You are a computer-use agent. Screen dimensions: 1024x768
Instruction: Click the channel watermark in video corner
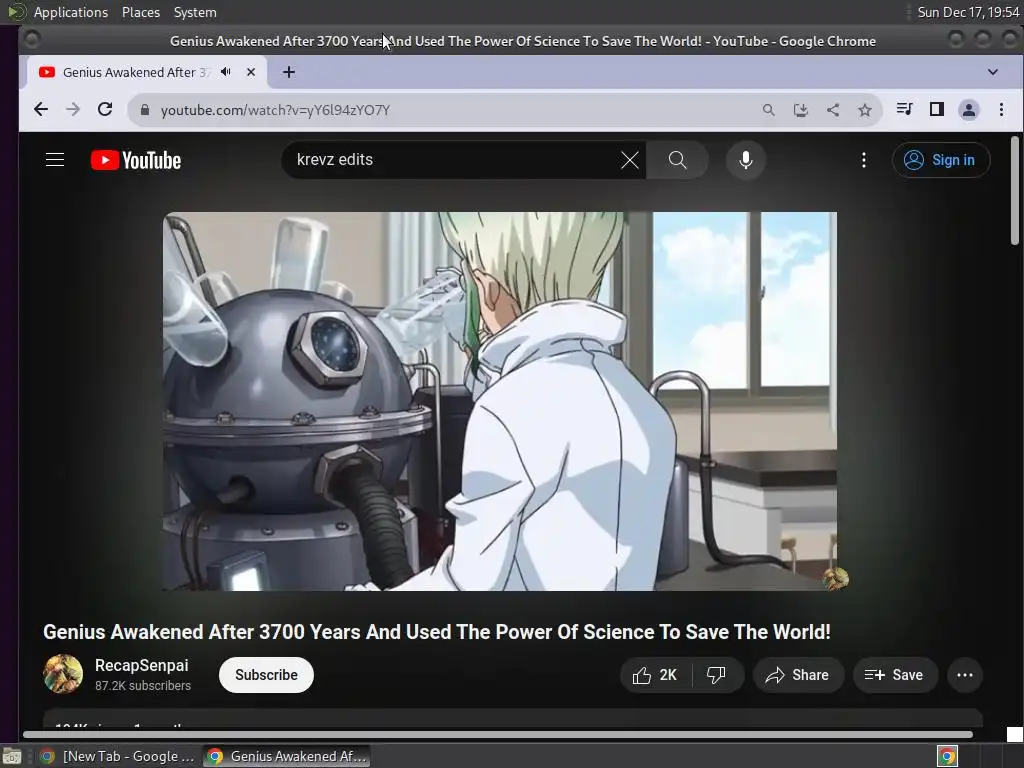[835, 579]
